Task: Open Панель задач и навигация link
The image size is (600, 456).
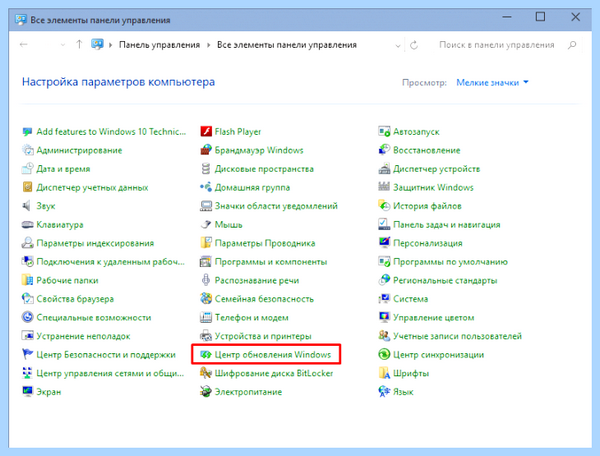Action: [x=447, y=225]
